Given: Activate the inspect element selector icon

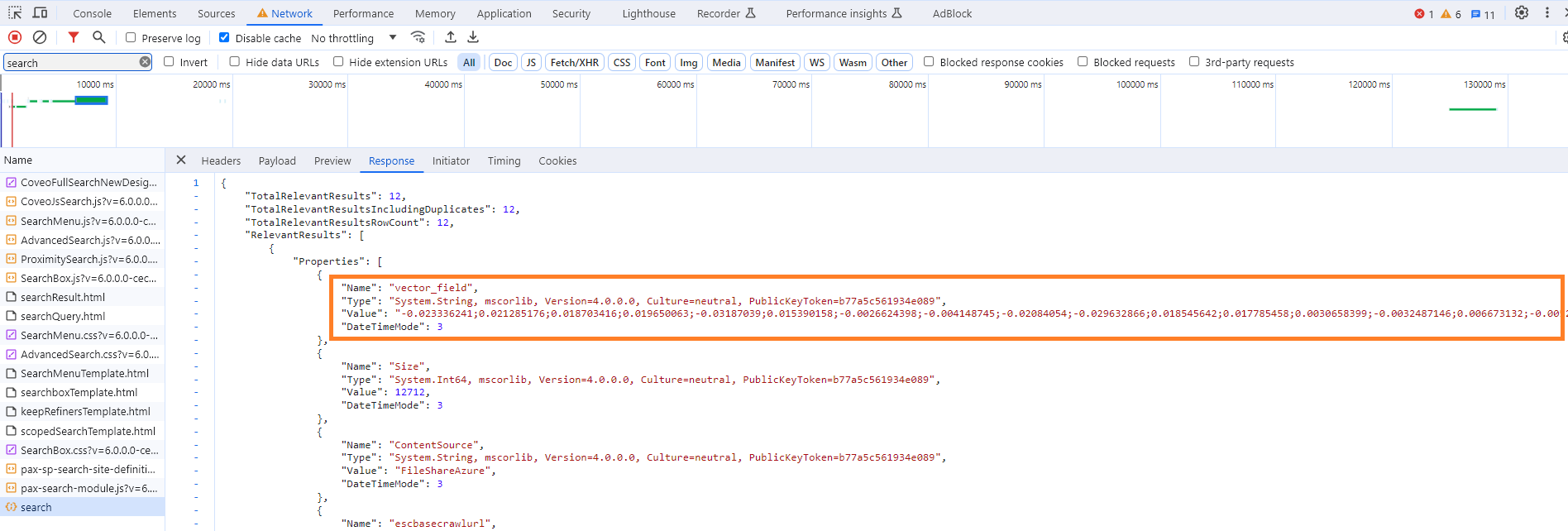Looking at the screenshot, I should [x=16, y=13].
